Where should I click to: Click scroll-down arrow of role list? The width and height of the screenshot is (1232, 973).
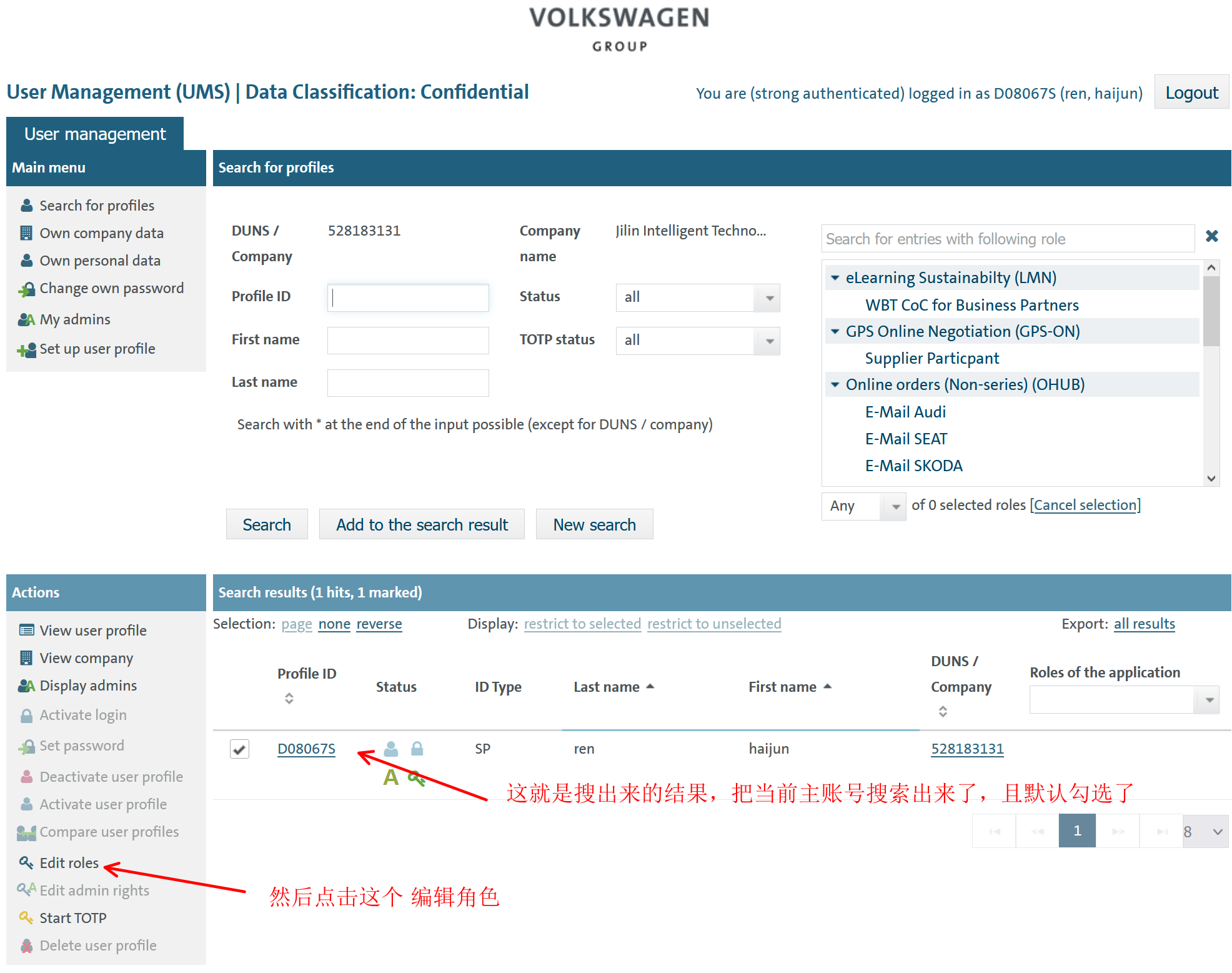[1211, 478]
